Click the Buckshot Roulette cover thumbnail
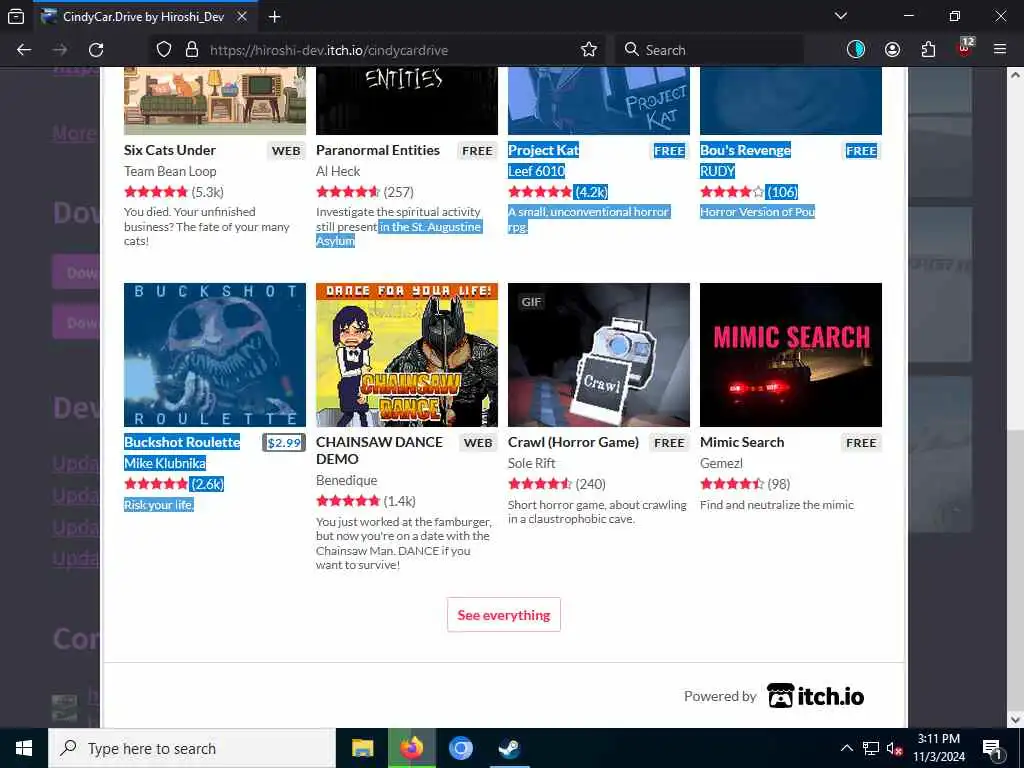This screenshot has width=1024, height=768. coord(215,355)
